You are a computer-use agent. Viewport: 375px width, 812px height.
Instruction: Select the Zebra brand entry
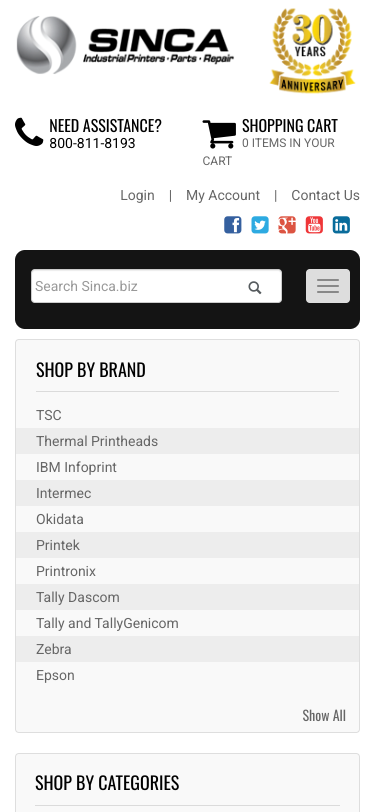pyautogui.click(x=188, y=649)
